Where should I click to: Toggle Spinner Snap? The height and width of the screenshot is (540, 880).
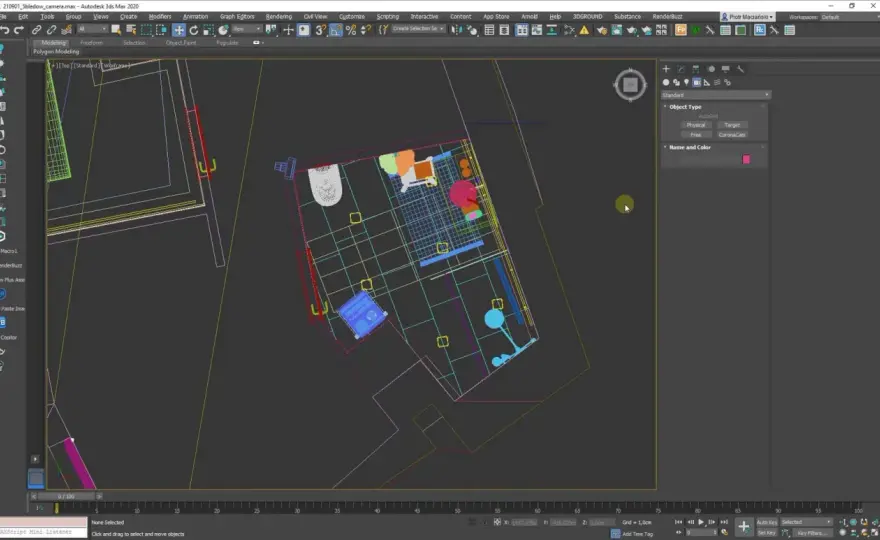pos(365,30)
